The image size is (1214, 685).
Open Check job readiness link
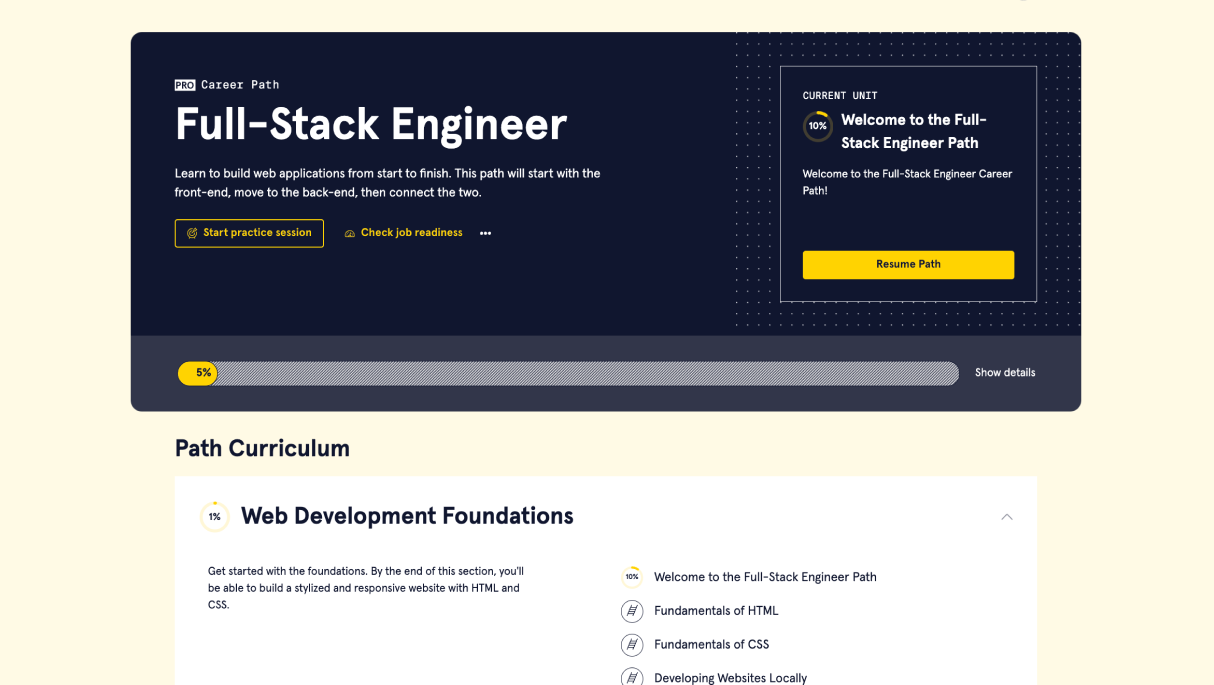tap(403, 233)
